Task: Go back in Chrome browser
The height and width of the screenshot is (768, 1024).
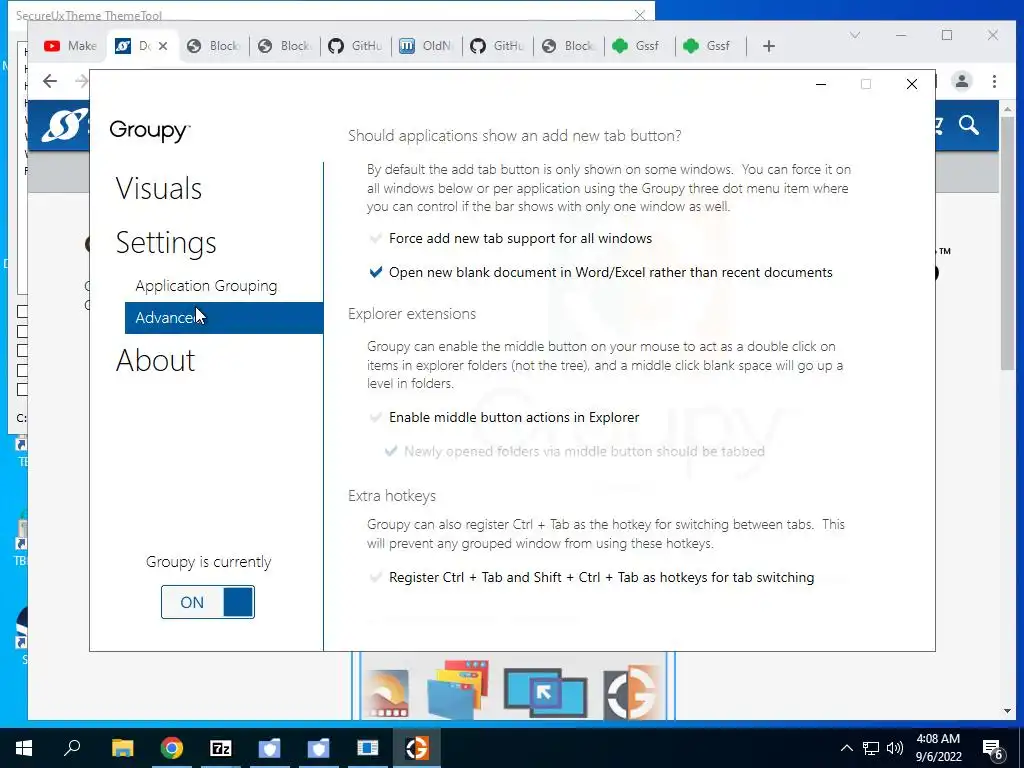Action: [50, 81]
